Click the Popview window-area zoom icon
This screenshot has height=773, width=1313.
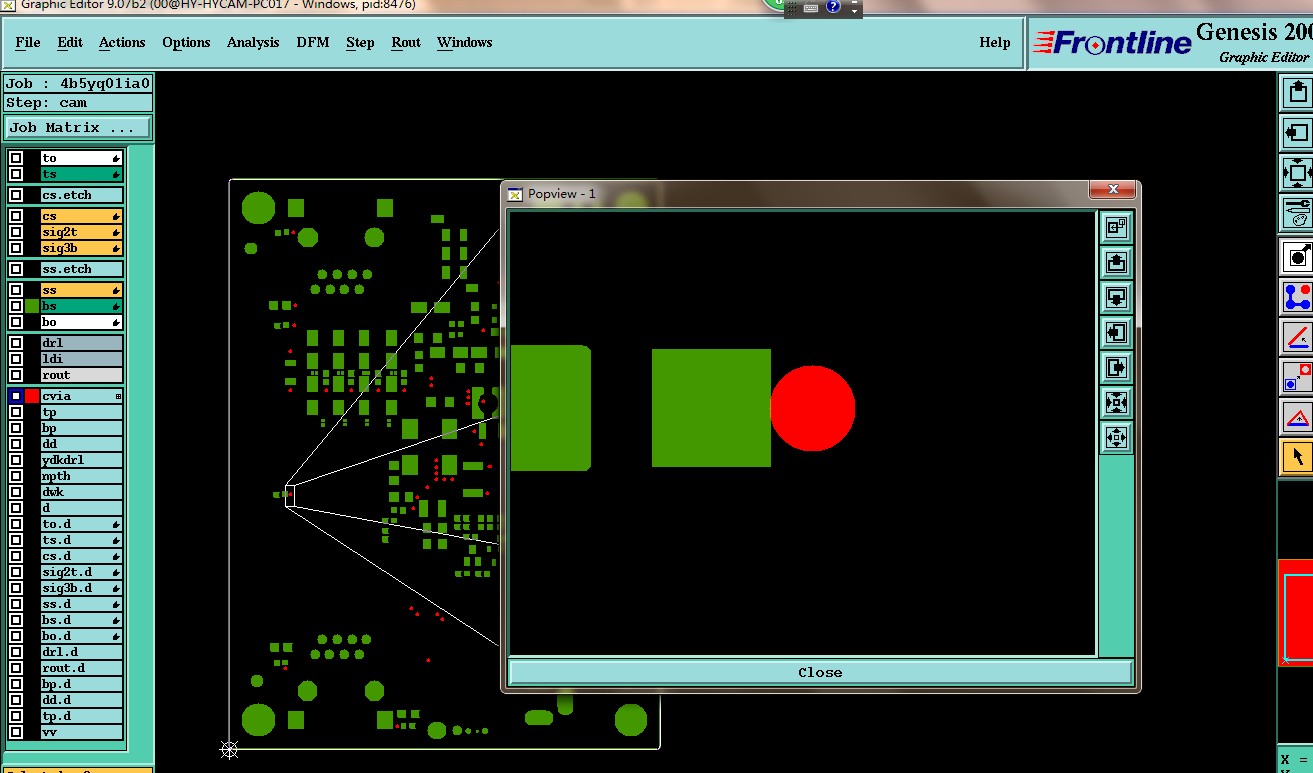tap(1116, 228)
